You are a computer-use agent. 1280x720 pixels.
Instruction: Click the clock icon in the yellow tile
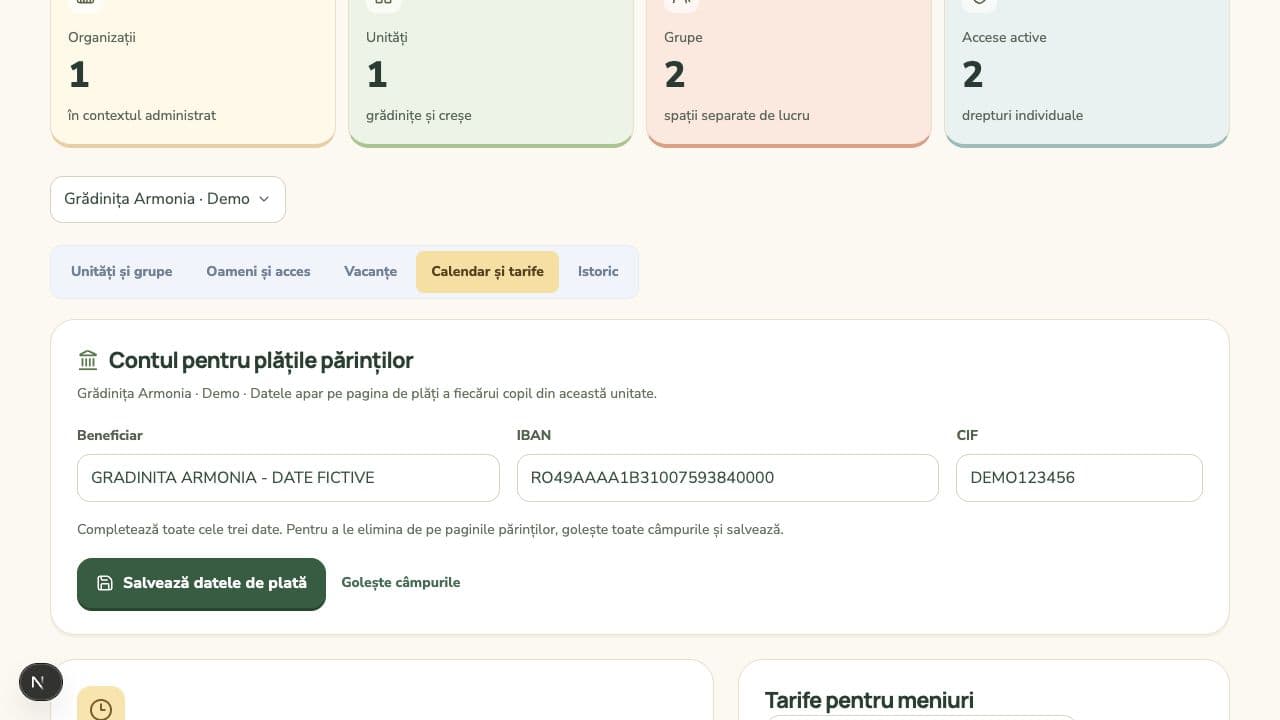pyautogui.click(x=101, y=709)
